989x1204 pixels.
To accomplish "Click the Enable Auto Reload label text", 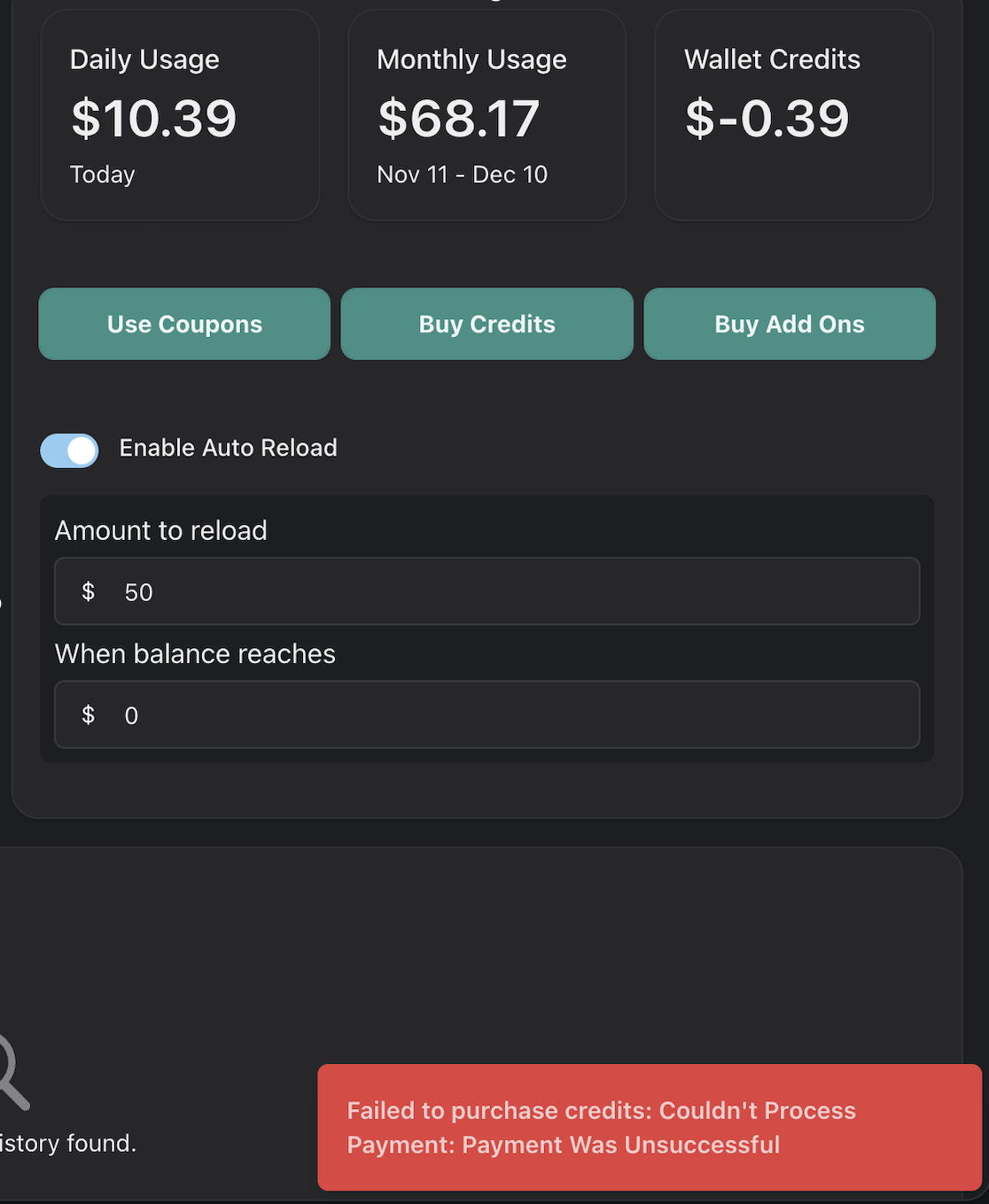I will pos(228,448).
